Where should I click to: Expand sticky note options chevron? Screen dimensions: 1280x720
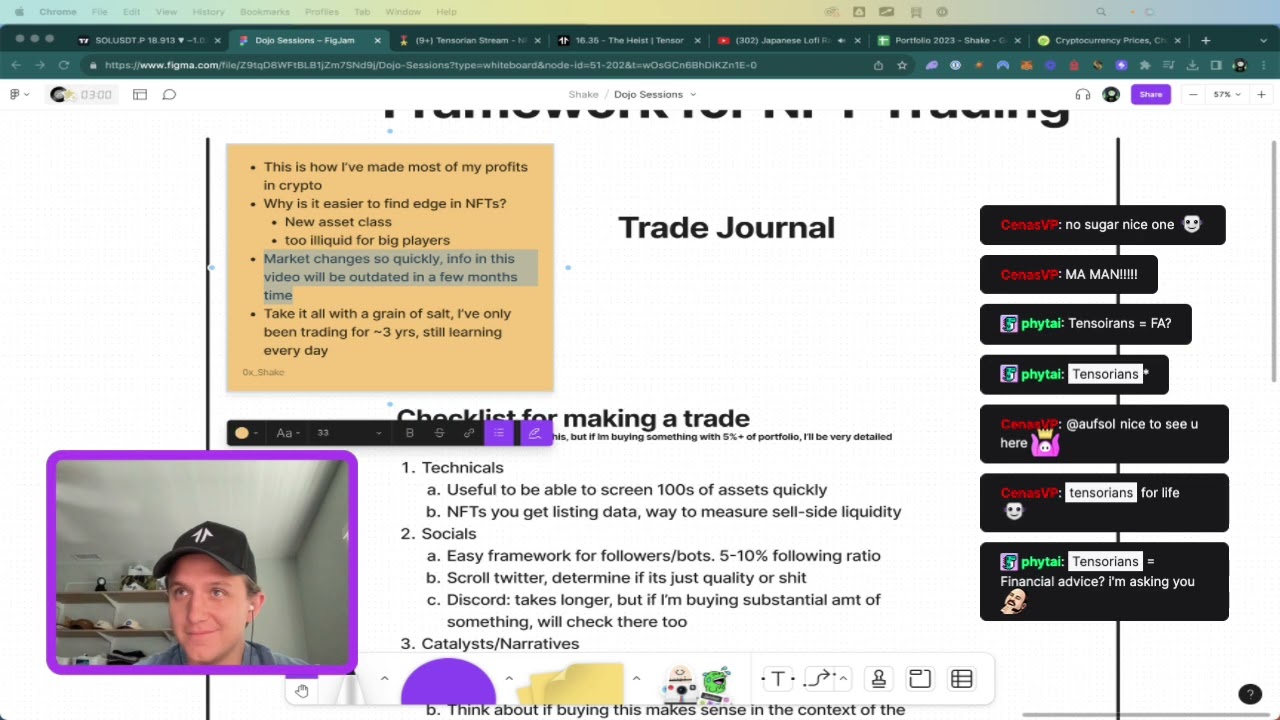click(636, 679)
